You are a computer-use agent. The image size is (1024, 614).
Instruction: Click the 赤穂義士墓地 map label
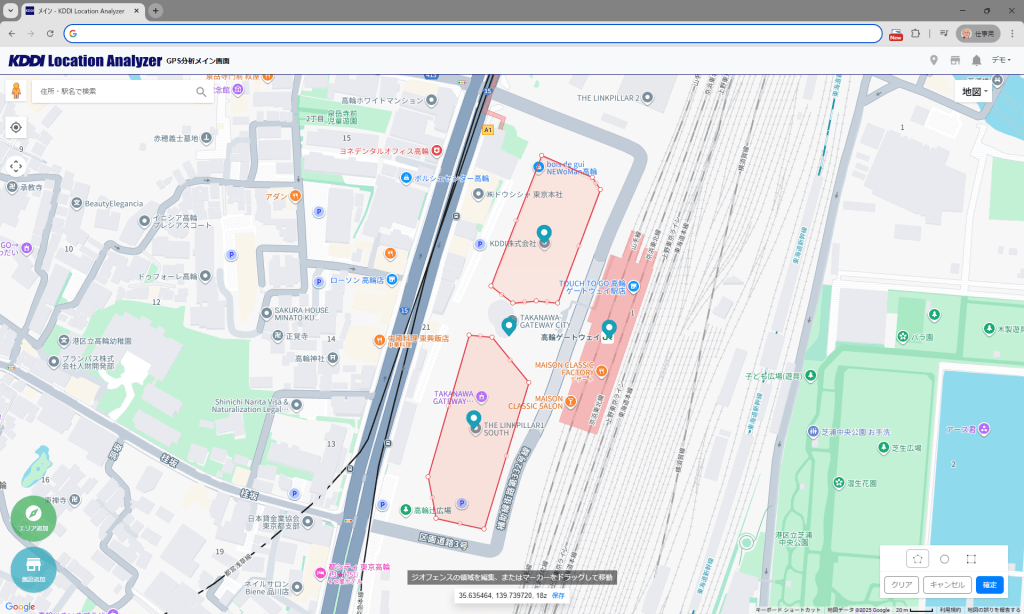(x=176, y=138)
